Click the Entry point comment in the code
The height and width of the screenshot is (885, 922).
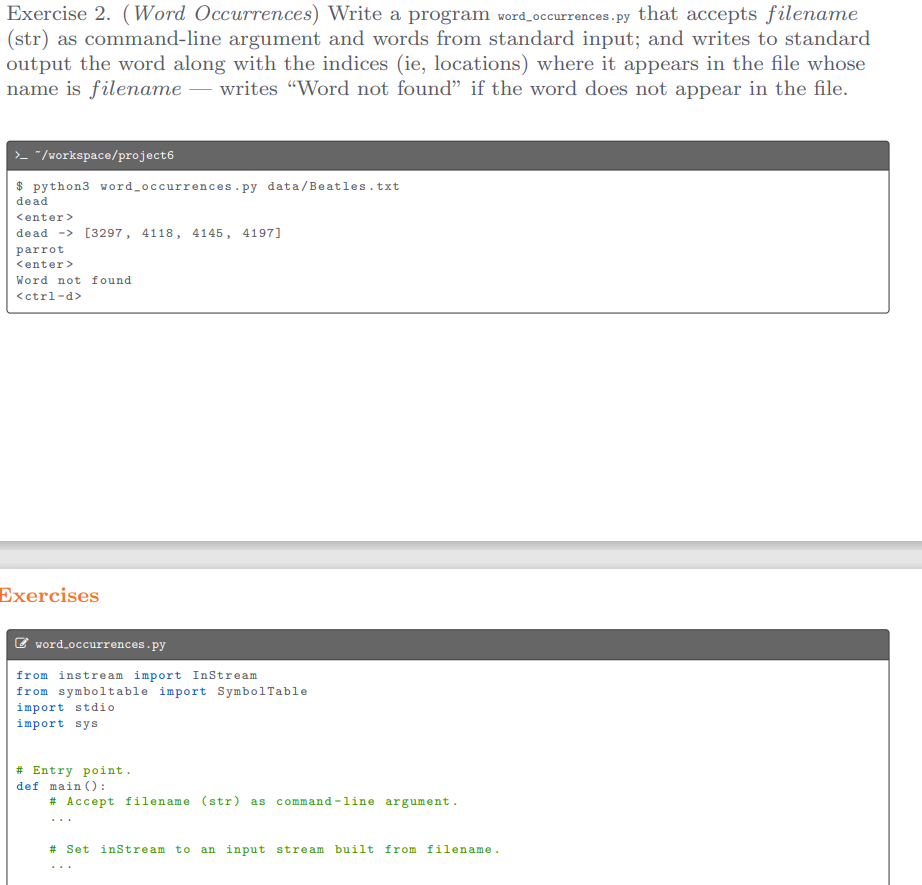click(x=70, y=770)
